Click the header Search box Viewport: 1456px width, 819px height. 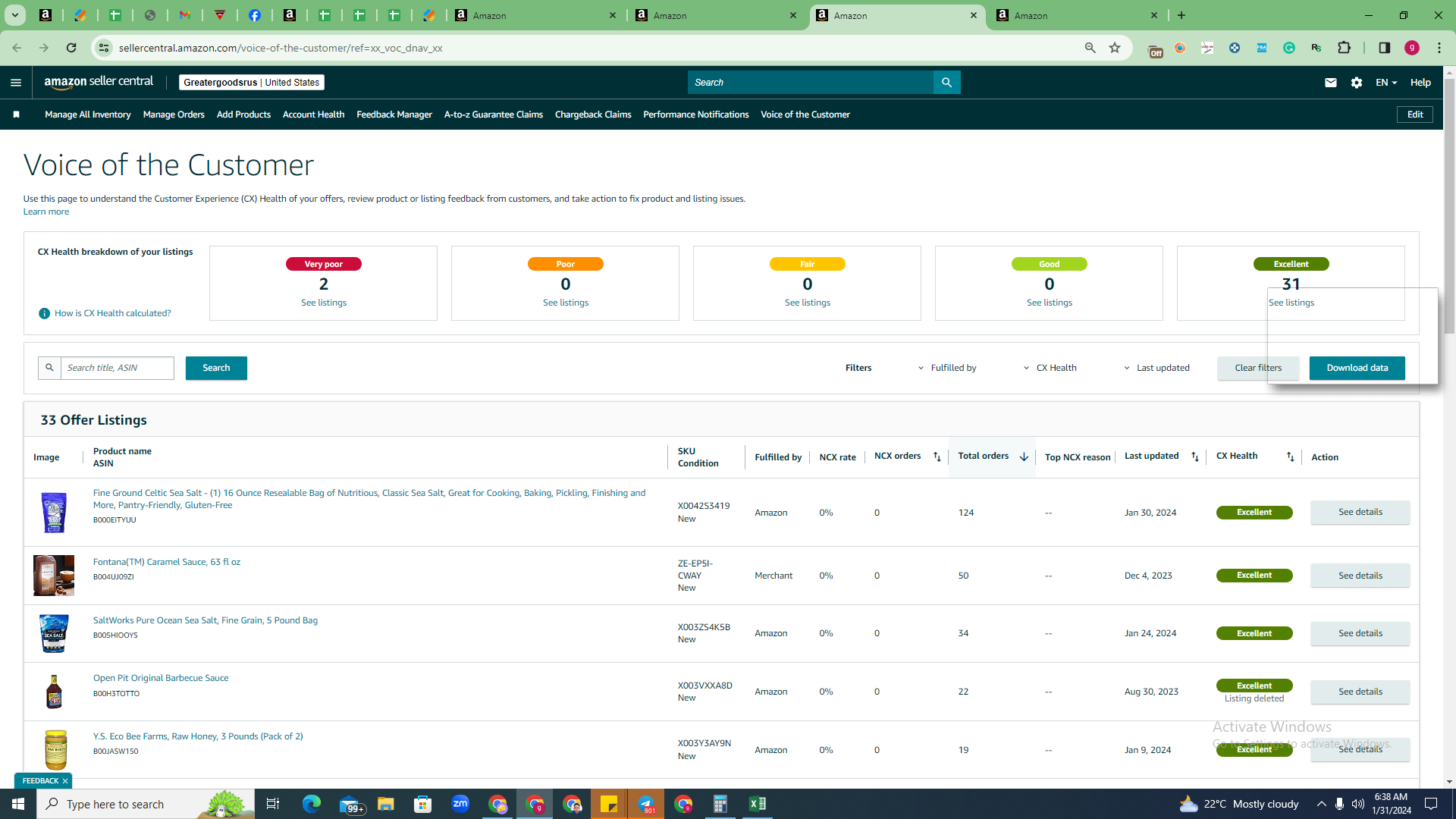[811, 83]
